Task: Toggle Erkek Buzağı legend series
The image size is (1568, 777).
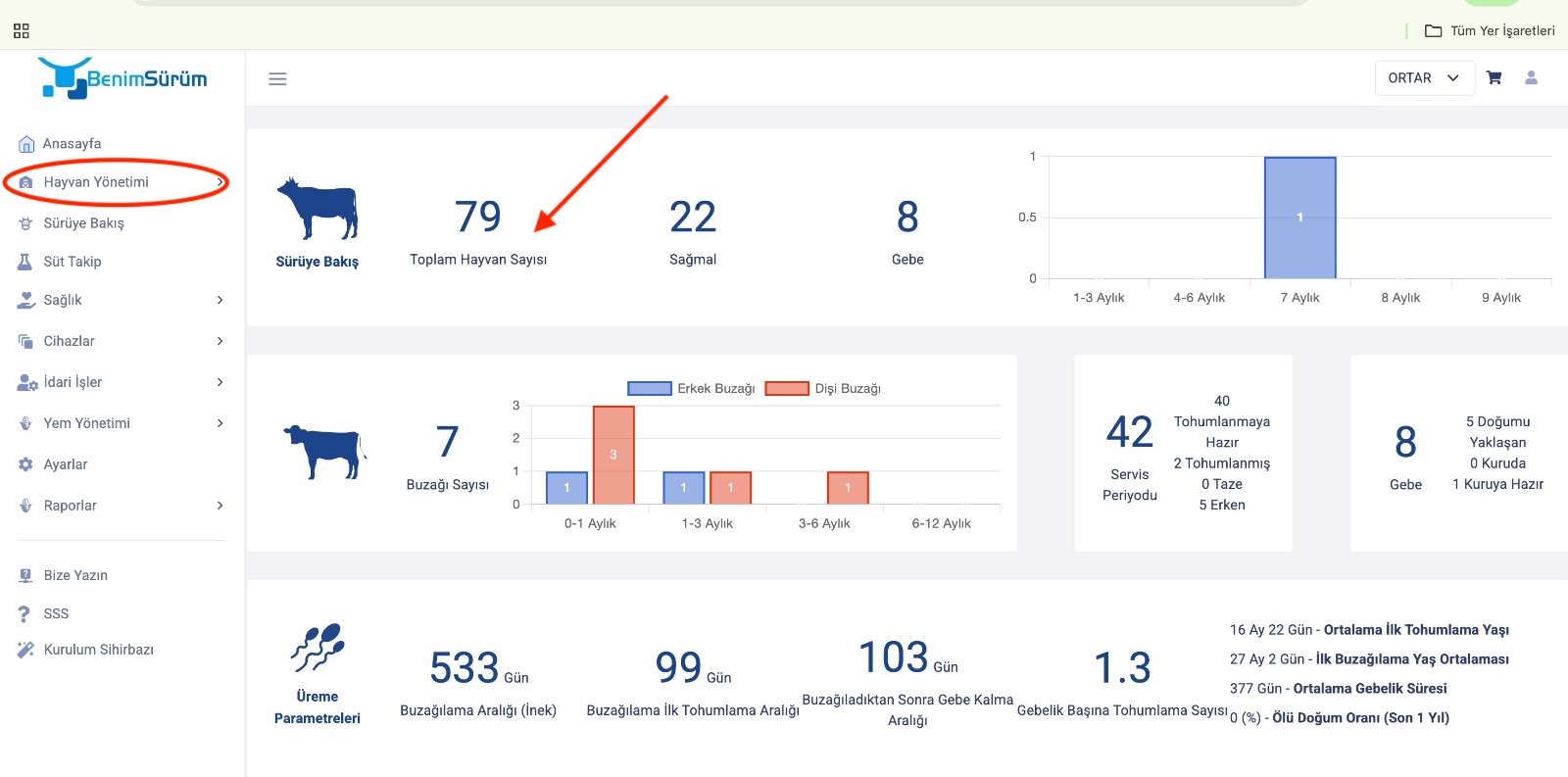Action: [691, 388]
